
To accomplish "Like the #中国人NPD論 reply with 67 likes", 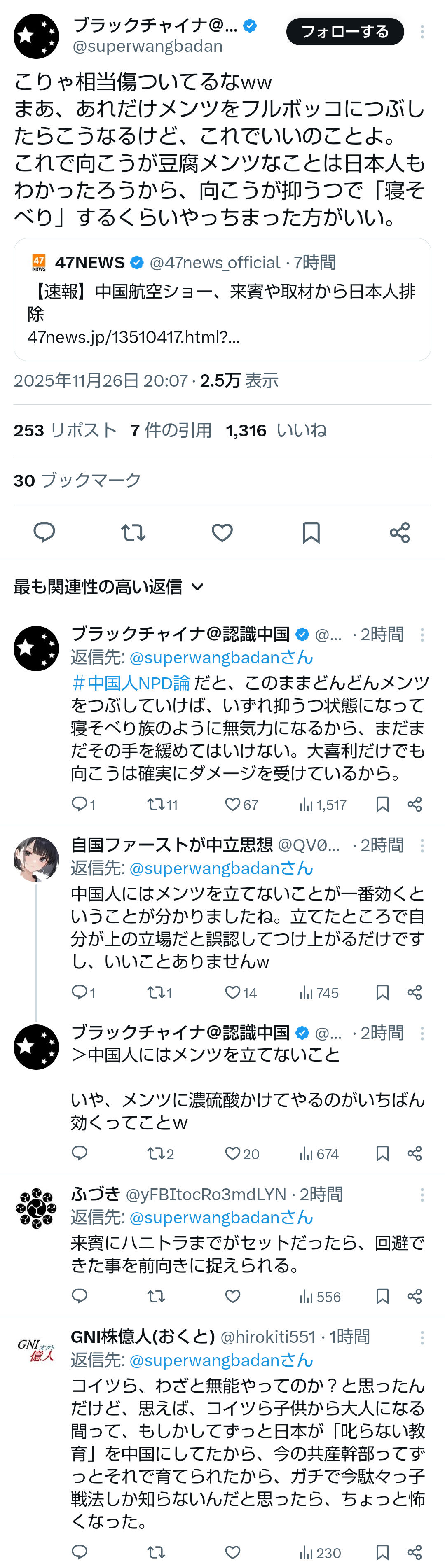I will pyautogui.click(x=232, y=804).
